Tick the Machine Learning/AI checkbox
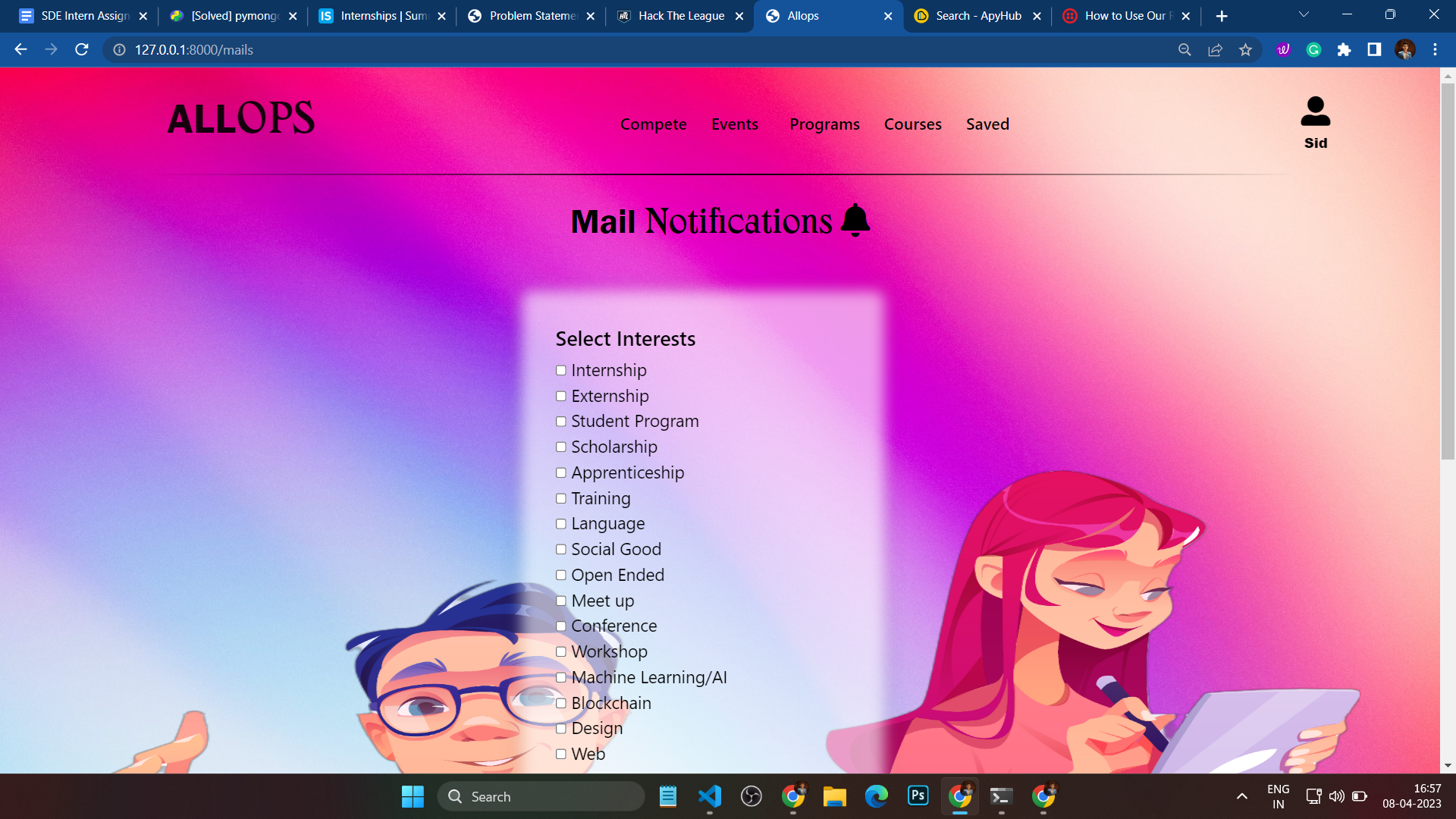This screenshot has width=1456, height=819. coord(561,678)
